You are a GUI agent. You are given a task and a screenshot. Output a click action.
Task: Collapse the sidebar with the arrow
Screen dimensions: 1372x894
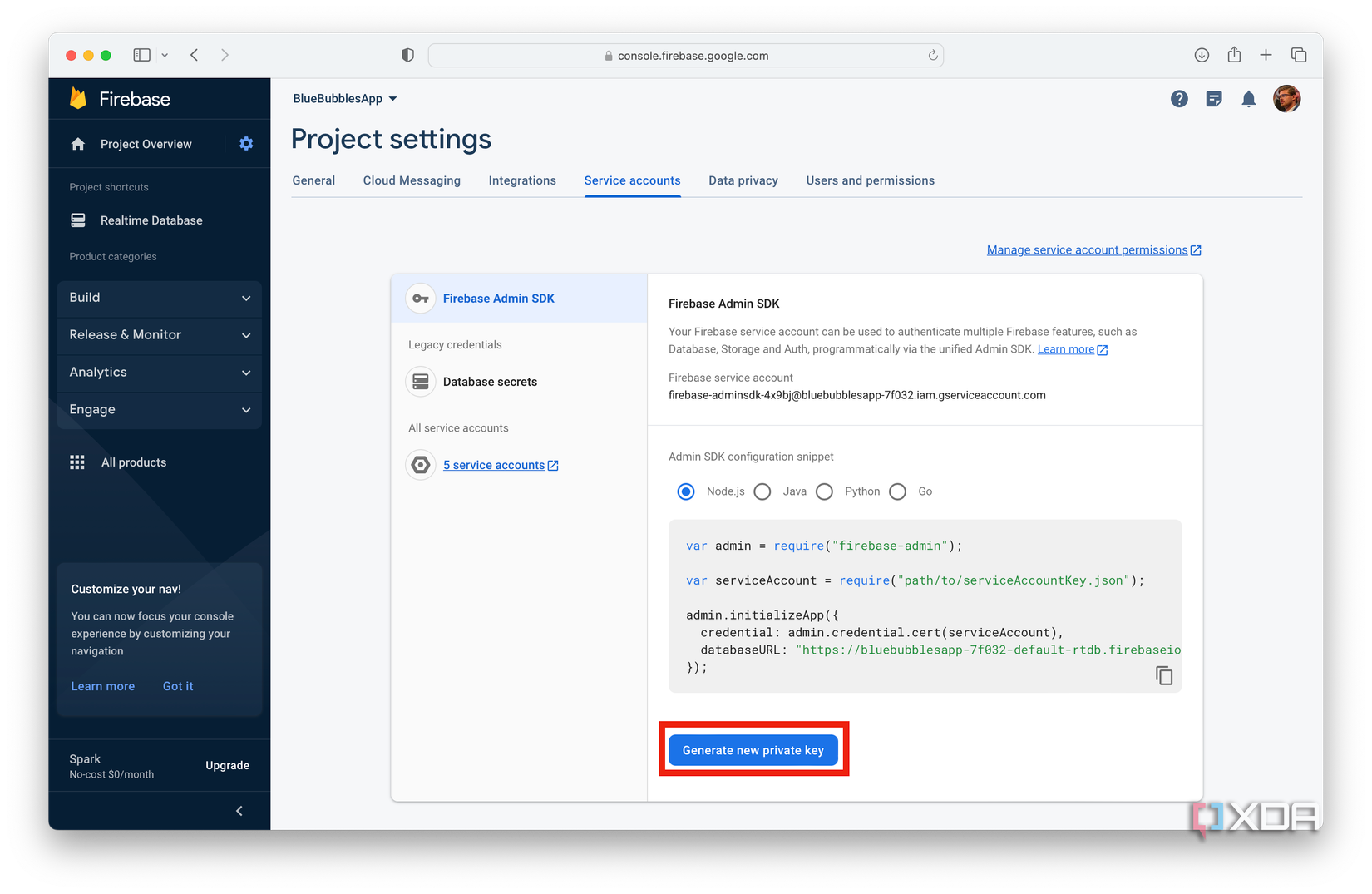(239, 811)
